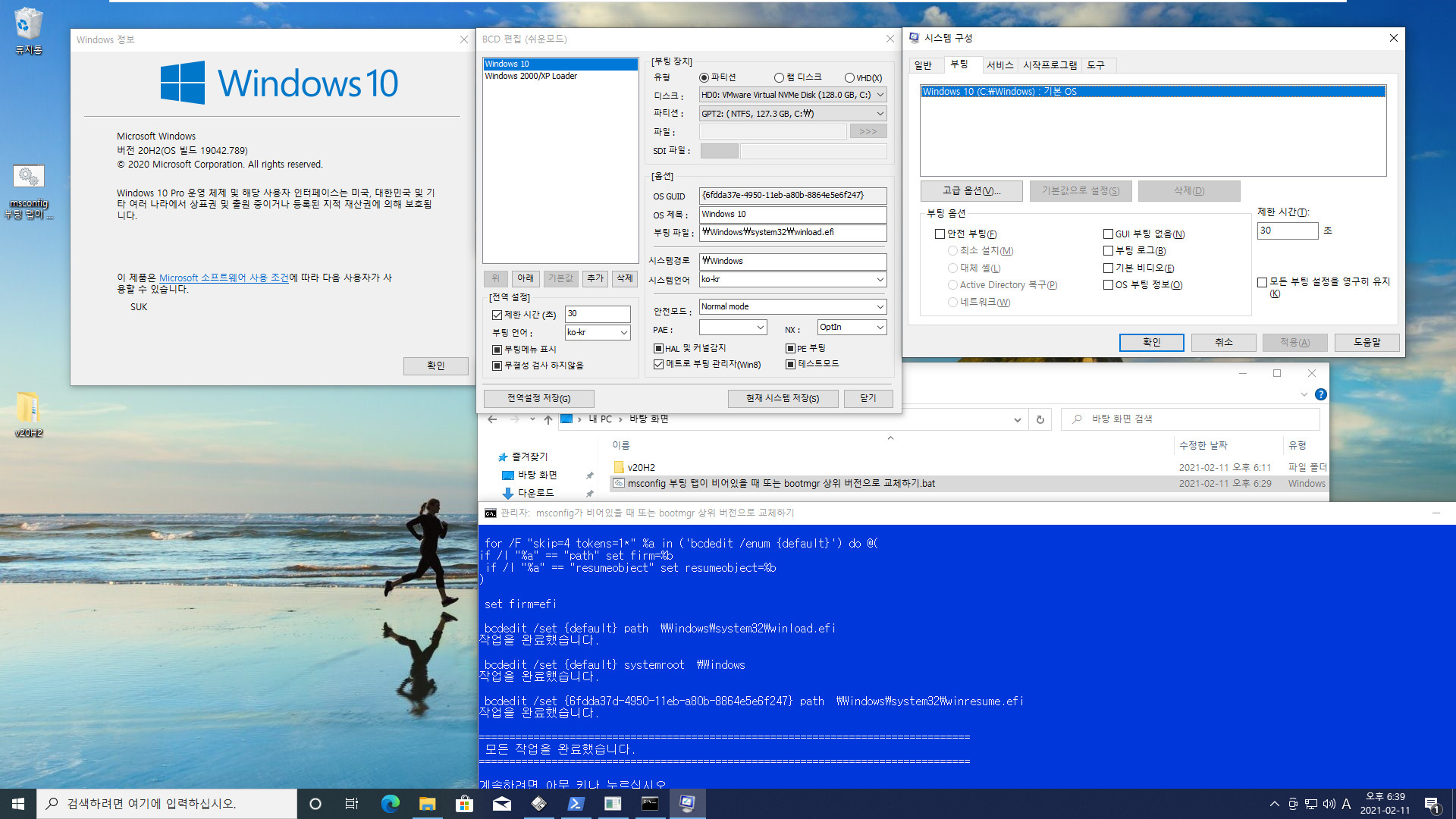Expand the GPT2 partition dropdown

pyautogui.click(x=880, y=114)
